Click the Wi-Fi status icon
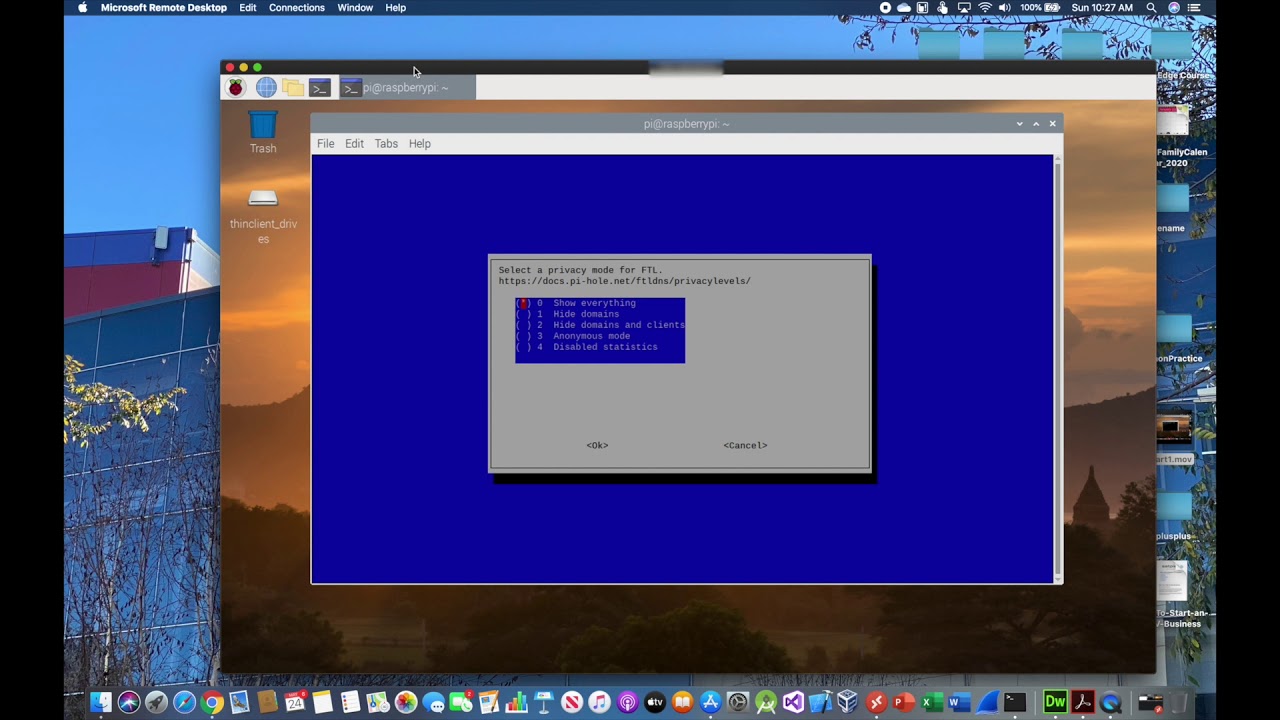The width and height of the screenshot is (1280, 720). [985, 7]
